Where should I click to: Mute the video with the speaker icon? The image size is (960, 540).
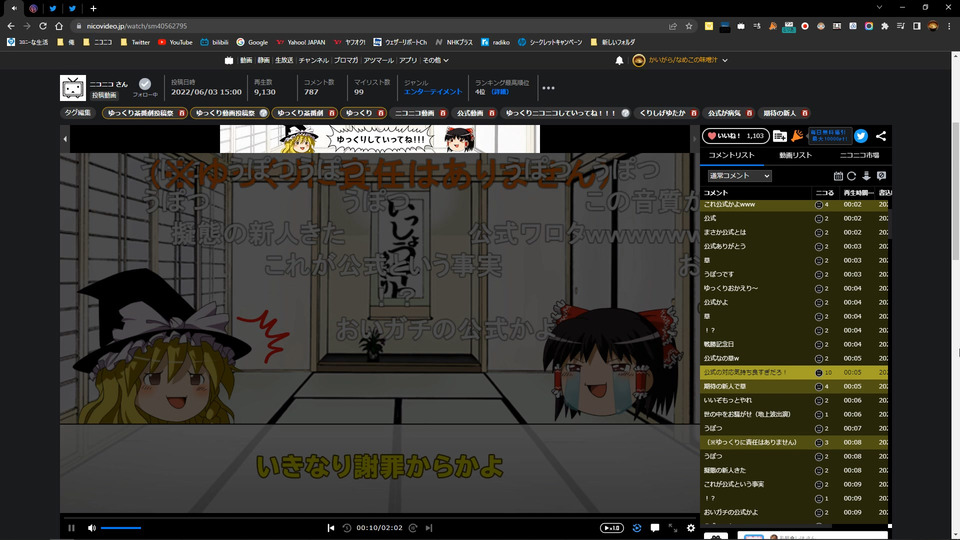coord(92,528)
